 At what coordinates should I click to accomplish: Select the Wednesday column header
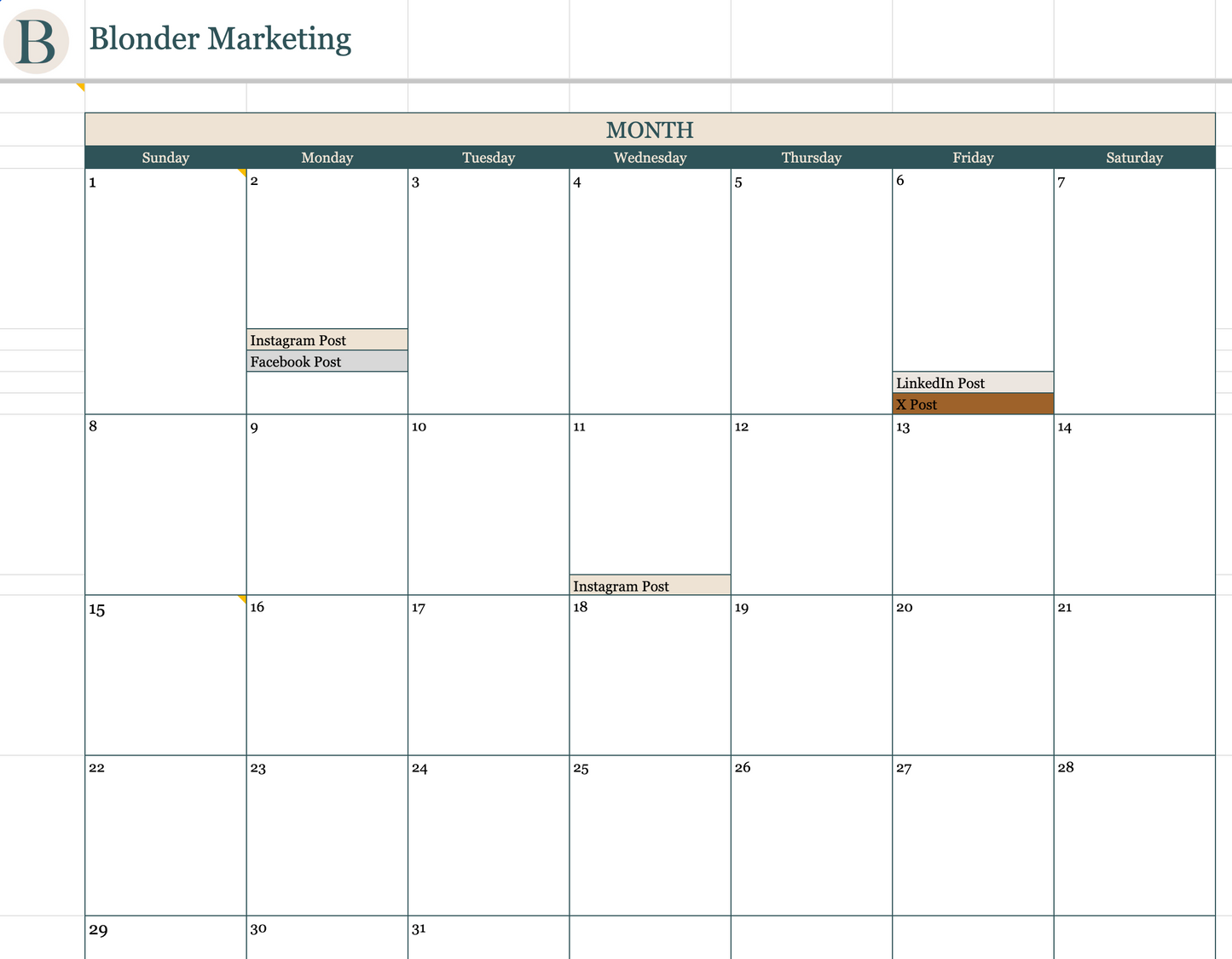tap(650, 158)
